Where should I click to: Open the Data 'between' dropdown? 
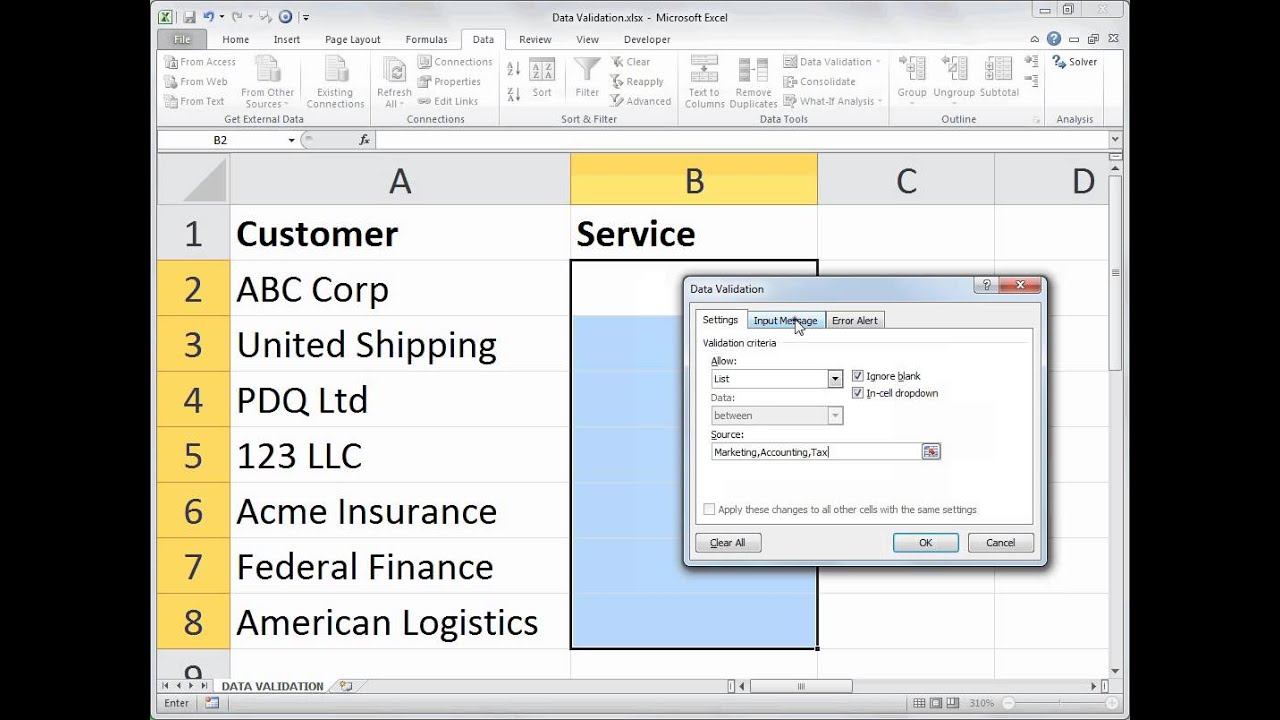click(835, 416)
